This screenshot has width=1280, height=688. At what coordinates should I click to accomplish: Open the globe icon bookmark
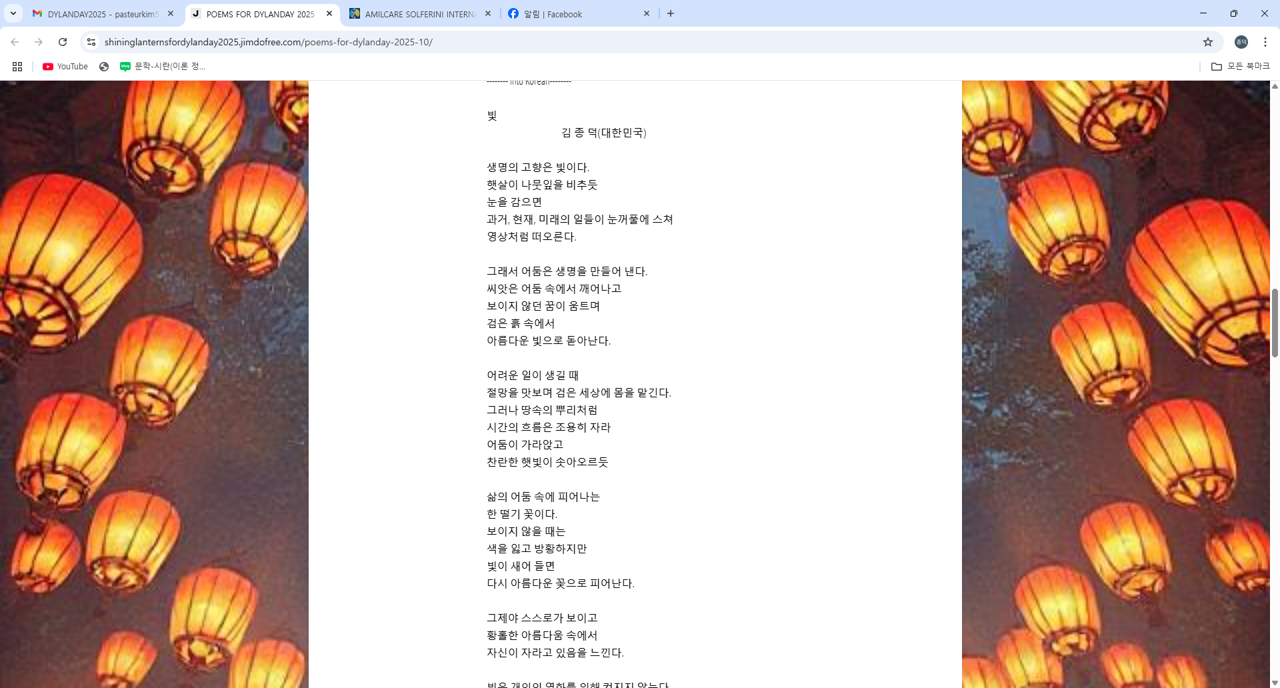point(104,67)
